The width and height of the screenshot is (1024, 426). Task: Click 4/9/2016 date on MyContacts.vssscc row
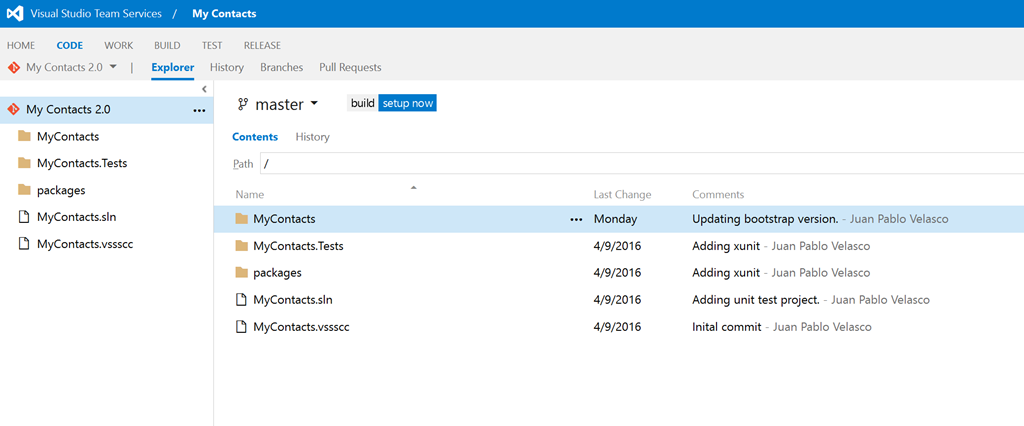coord(617,327)
